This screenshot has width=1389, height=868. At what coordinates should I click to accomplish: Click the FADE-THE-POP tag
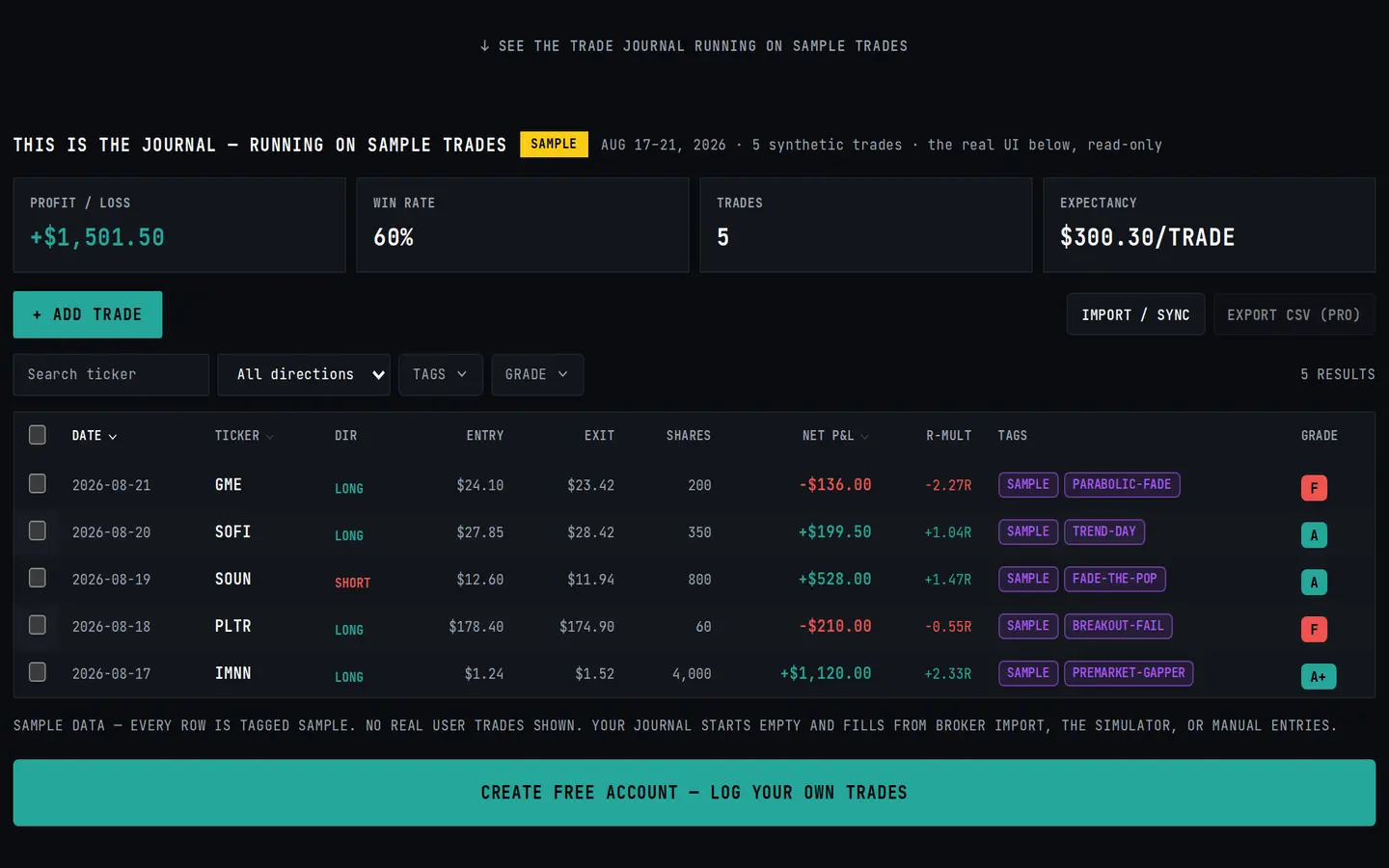pyautogui.click(x=1115, y=579)
